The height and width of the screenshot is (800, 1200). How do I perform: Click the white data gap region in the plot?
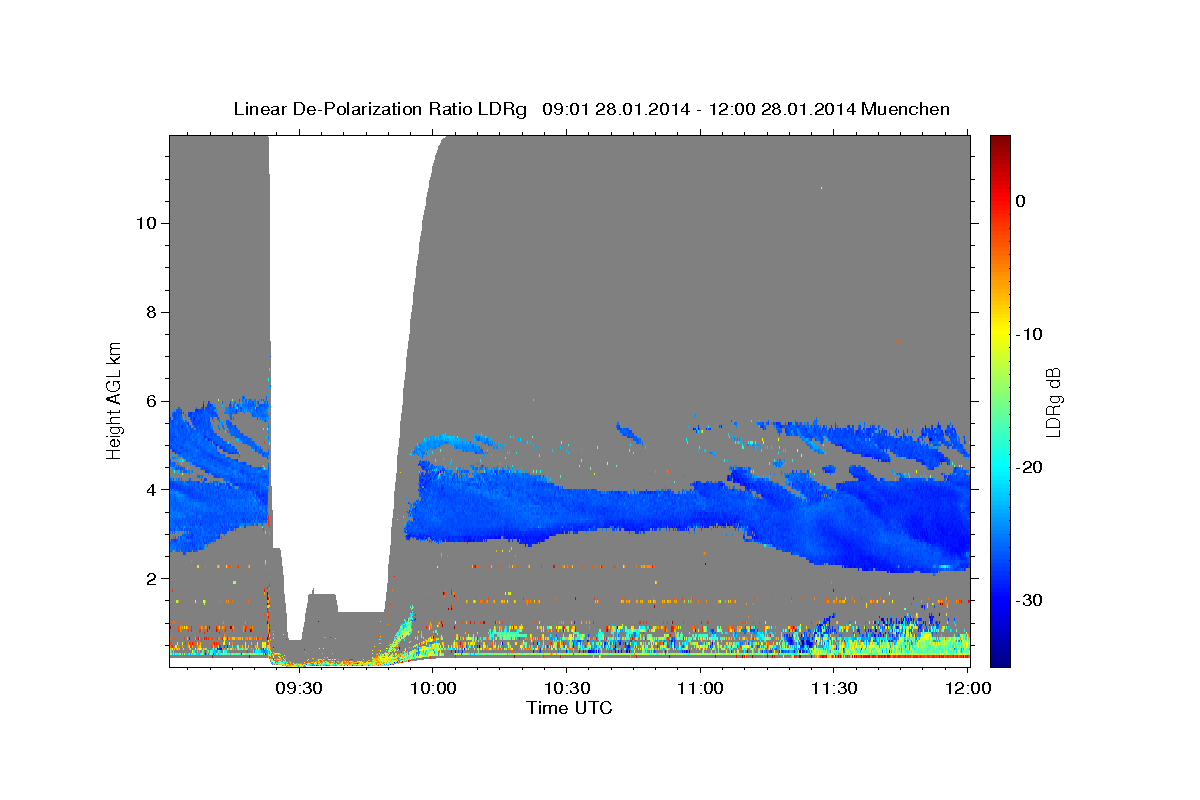(x=340, y=370)
